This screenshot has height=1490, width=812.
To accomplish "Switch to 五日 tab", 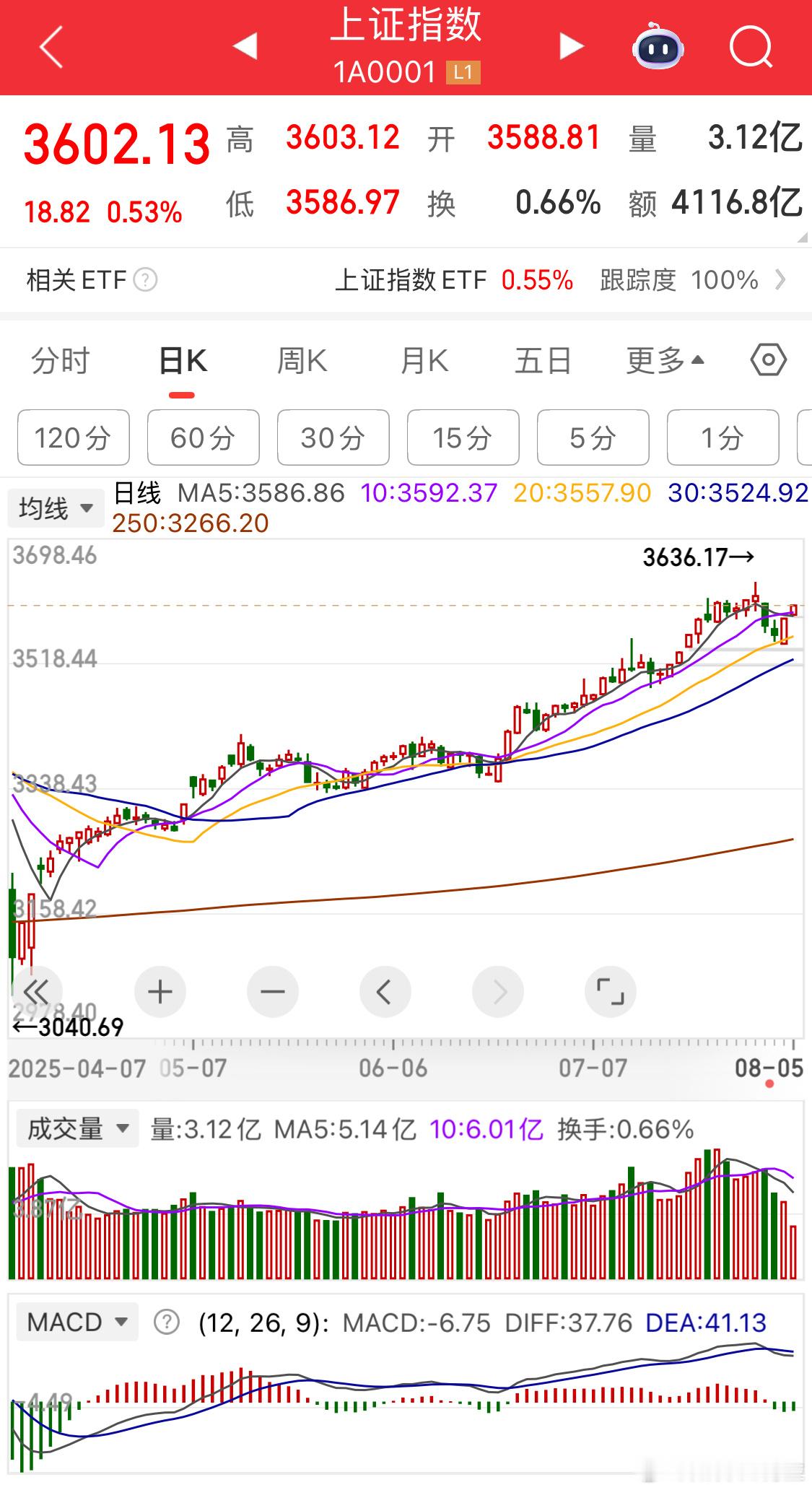I will (543, 360).
